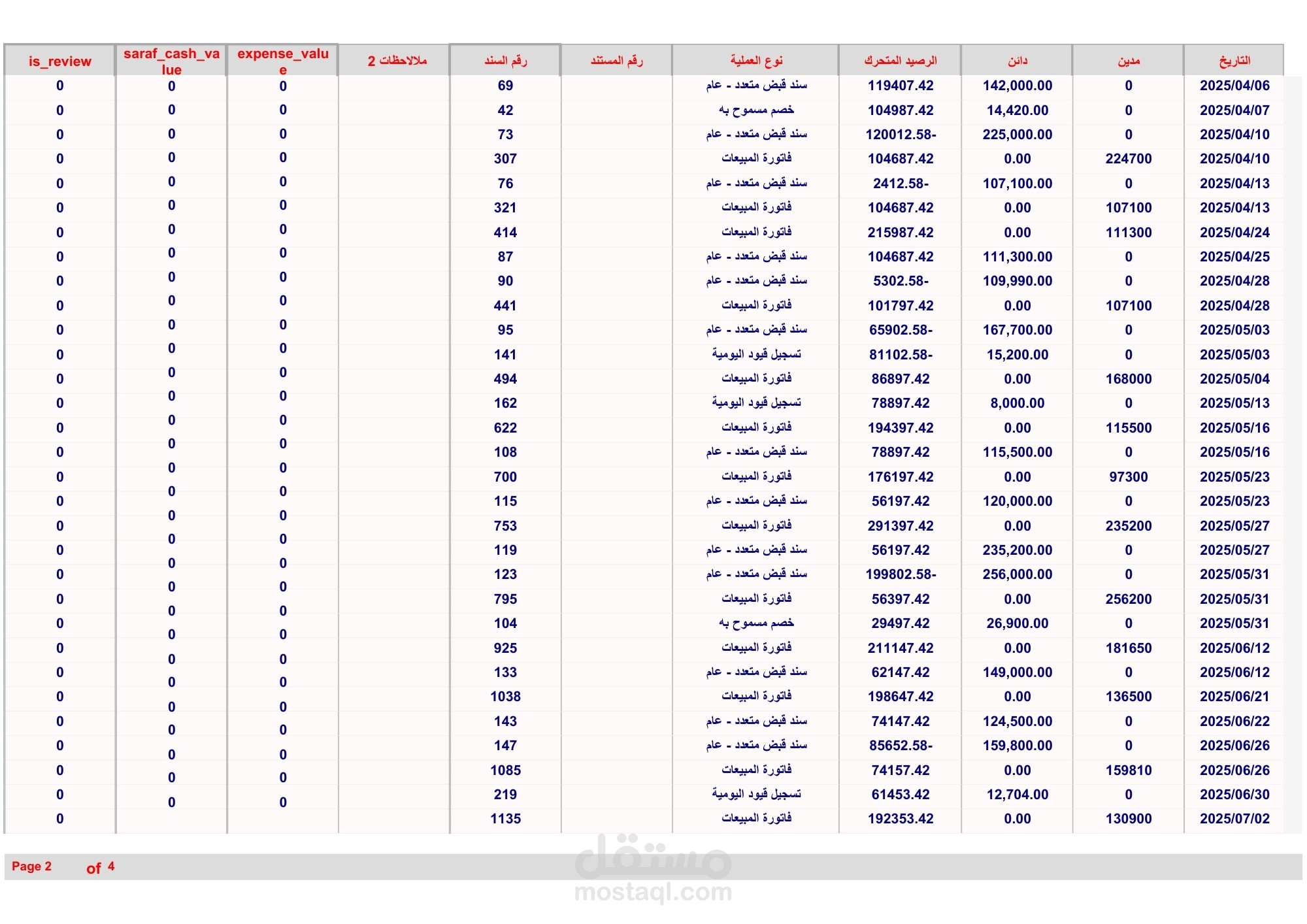Select the voucher number 1135 cell
Viewport: 1307px width, 924px height.
pyautogui.click(x=505, y=819)
